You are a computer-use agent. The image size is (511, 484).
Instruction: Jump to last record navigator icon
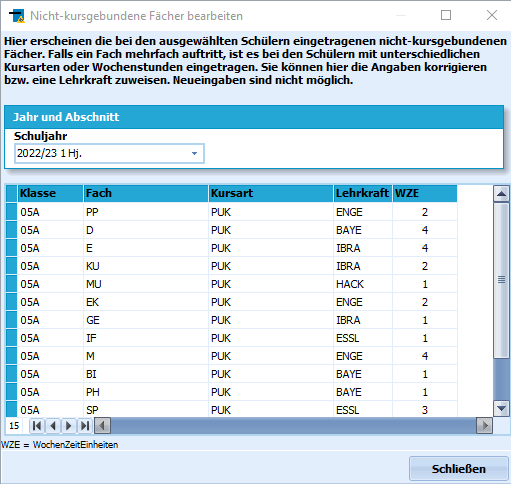[85, 426]
